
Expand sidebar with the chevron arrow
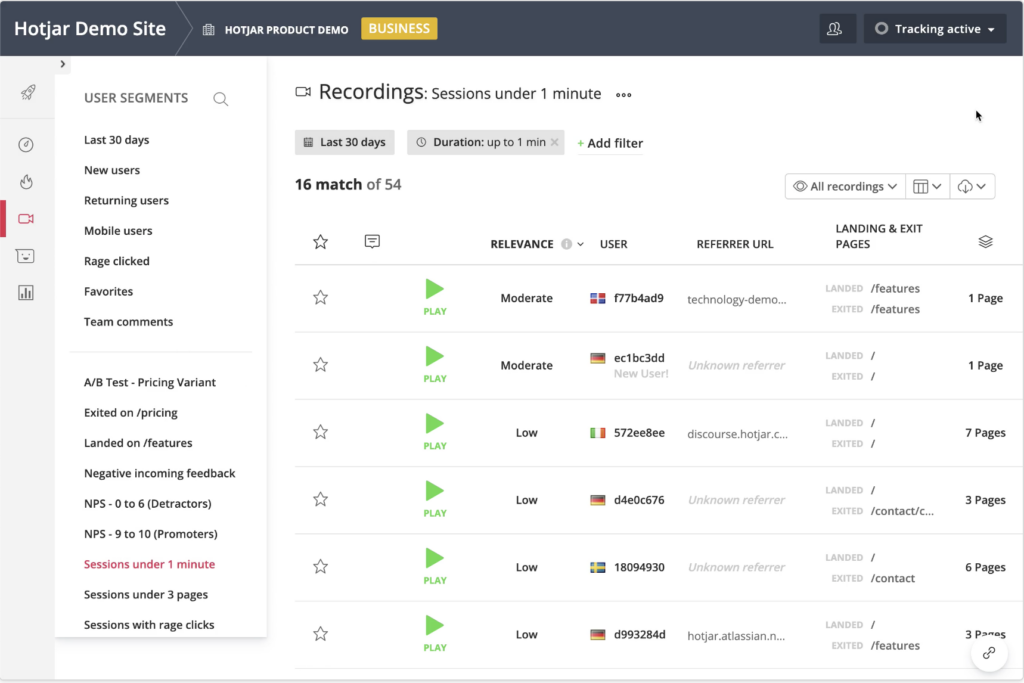pos(63,64)
